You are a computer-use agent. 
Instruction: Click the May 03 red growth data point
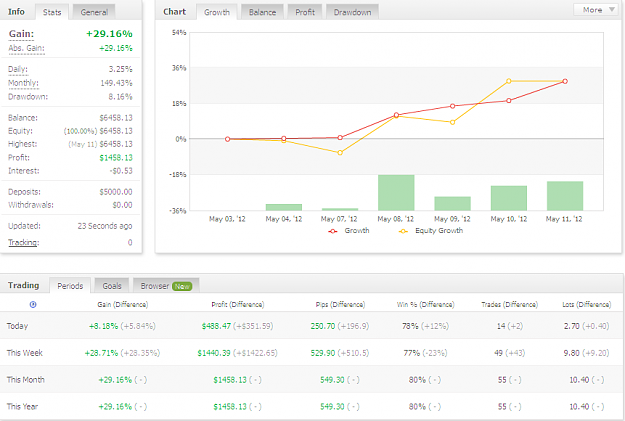point(228,139)
